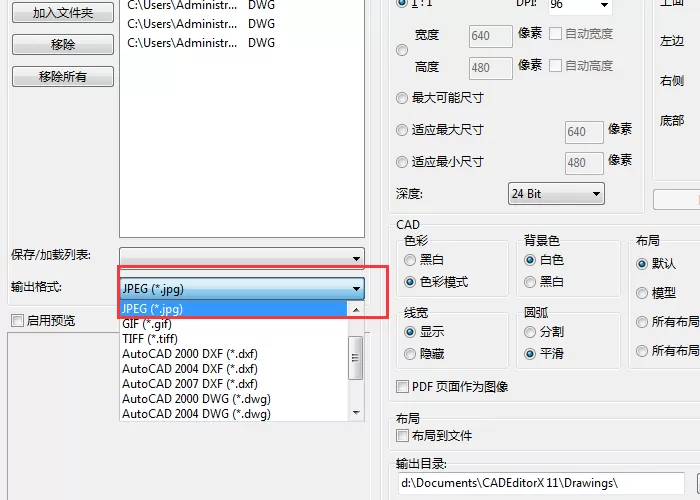Open the 保存/加载列表 dropdown
700x500 pixels.
[242, 258]
